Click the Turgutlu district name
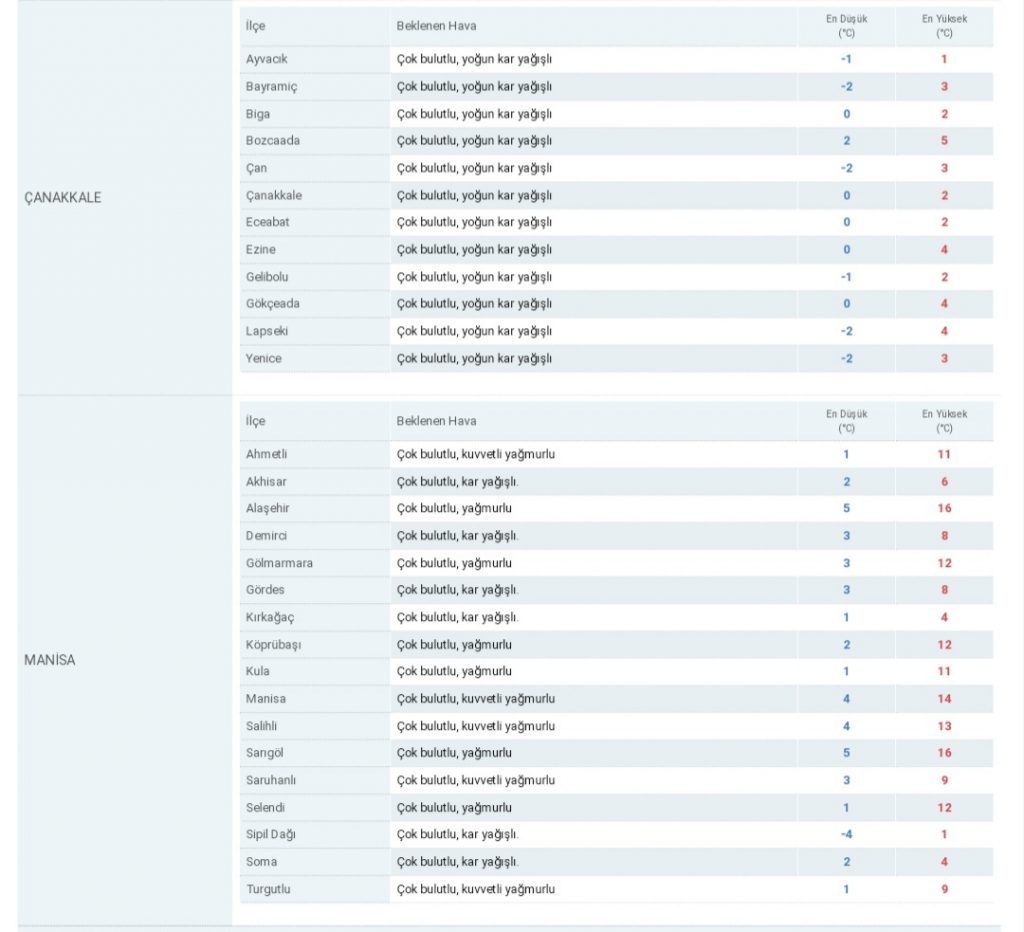 tap(268, 890)
